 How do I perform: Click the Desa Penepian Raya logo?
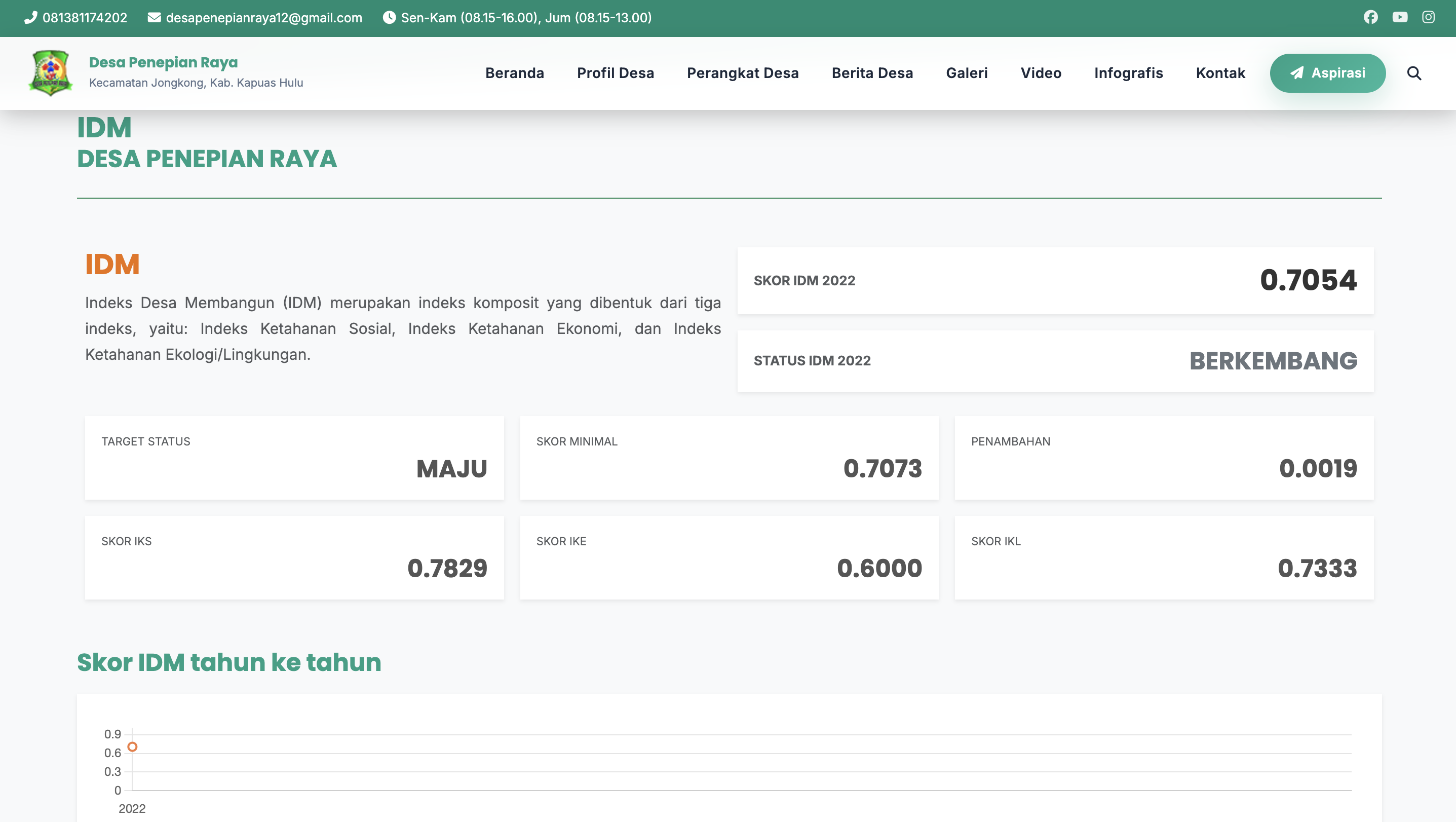tap(50, 73)
